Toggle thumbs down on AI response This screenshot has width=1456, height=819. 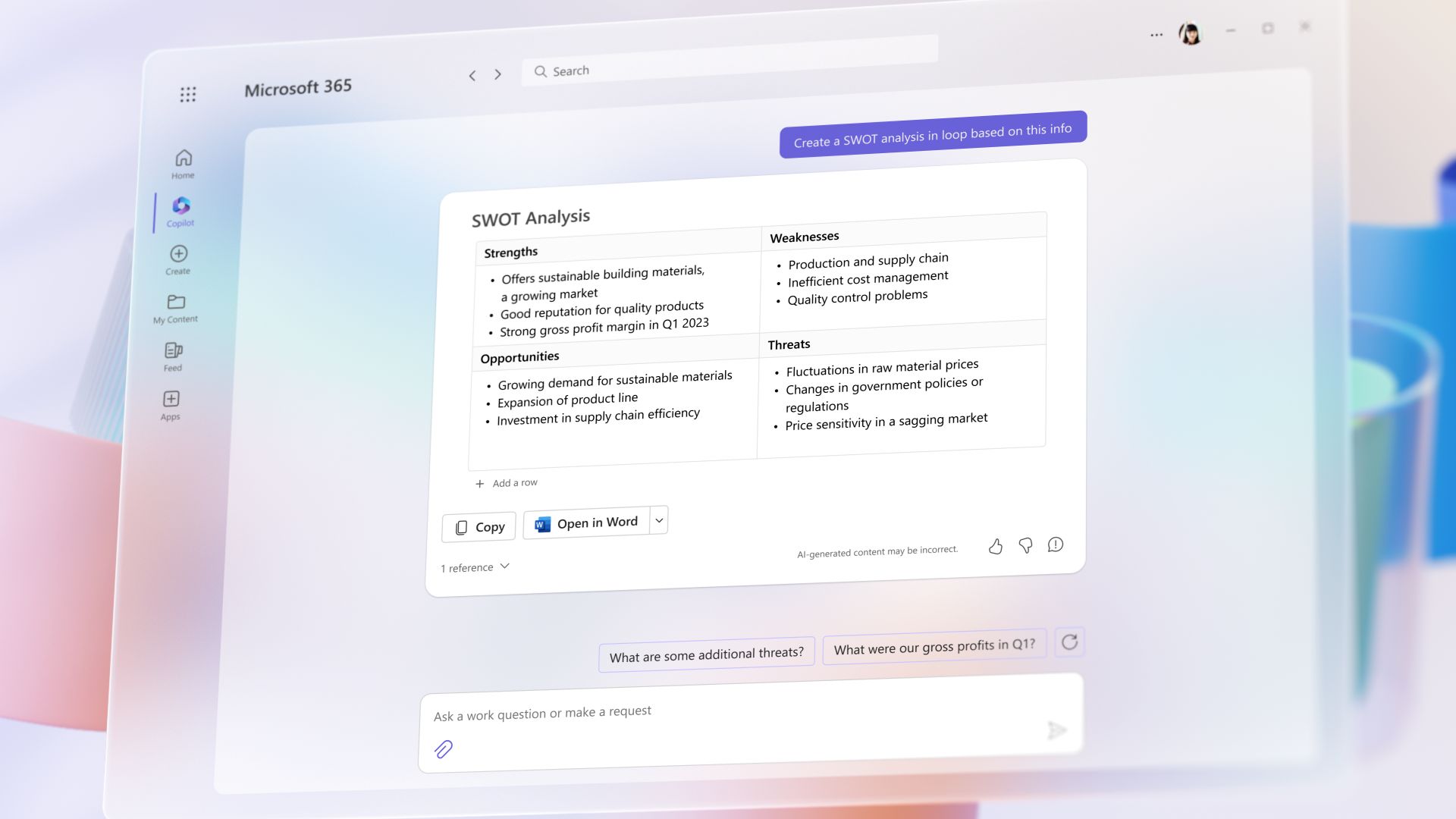tap(1025, 545)
